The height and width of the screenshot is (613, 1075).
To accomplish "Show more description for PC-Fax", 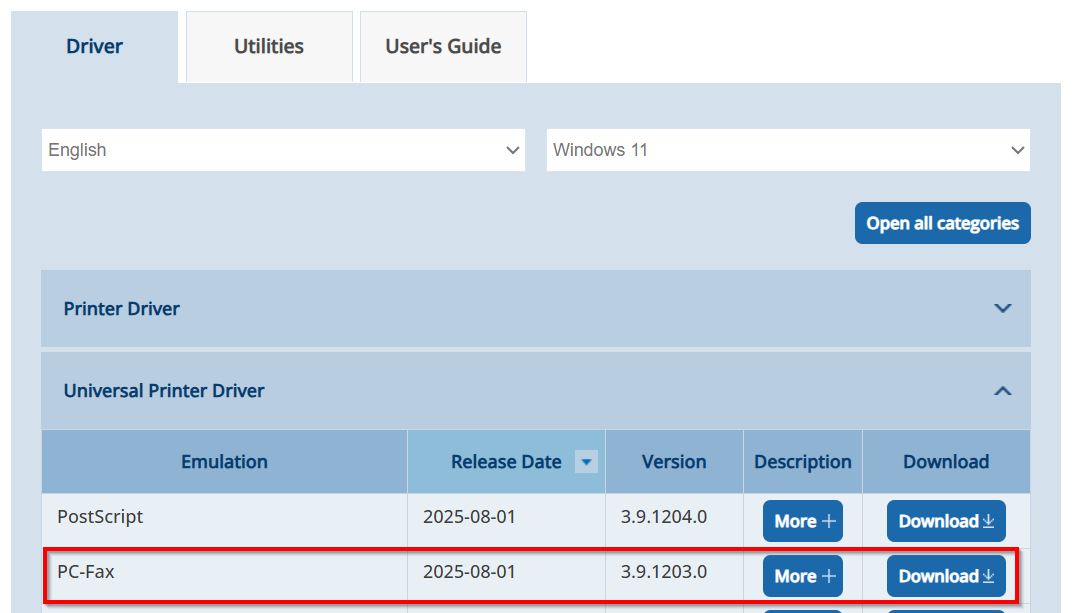I will 803,576.
